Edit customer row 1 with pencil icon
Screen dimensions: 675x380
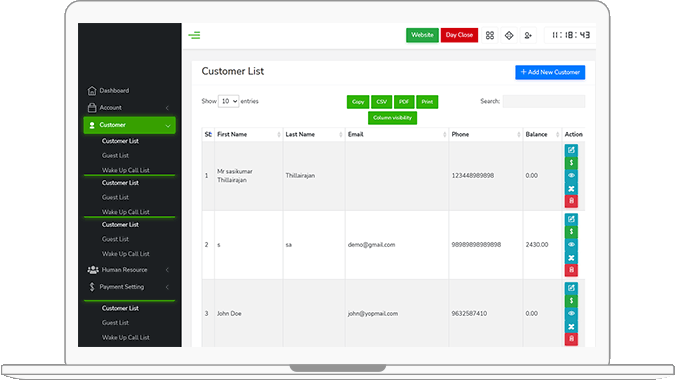click(x=571, y=150)
